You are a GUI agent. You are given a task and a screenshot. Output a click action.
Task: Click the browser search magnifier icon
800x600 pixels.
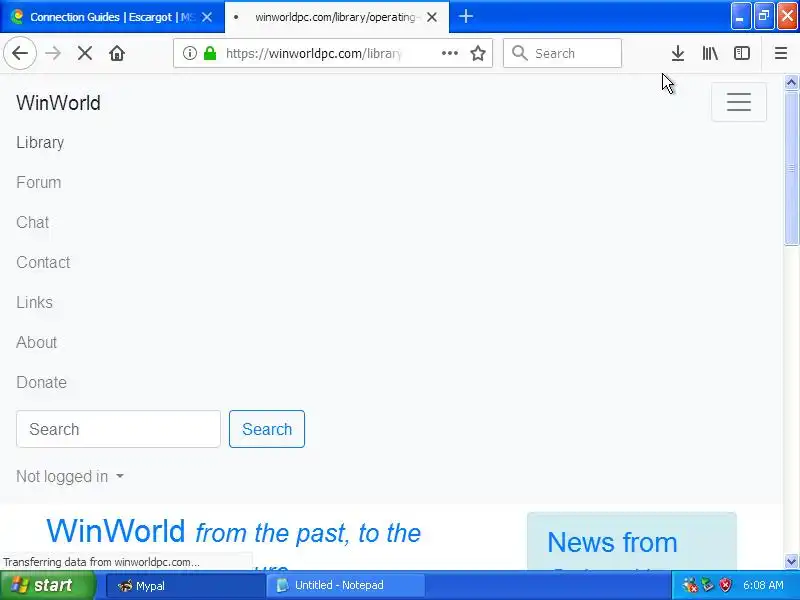(x=519, y=53)
